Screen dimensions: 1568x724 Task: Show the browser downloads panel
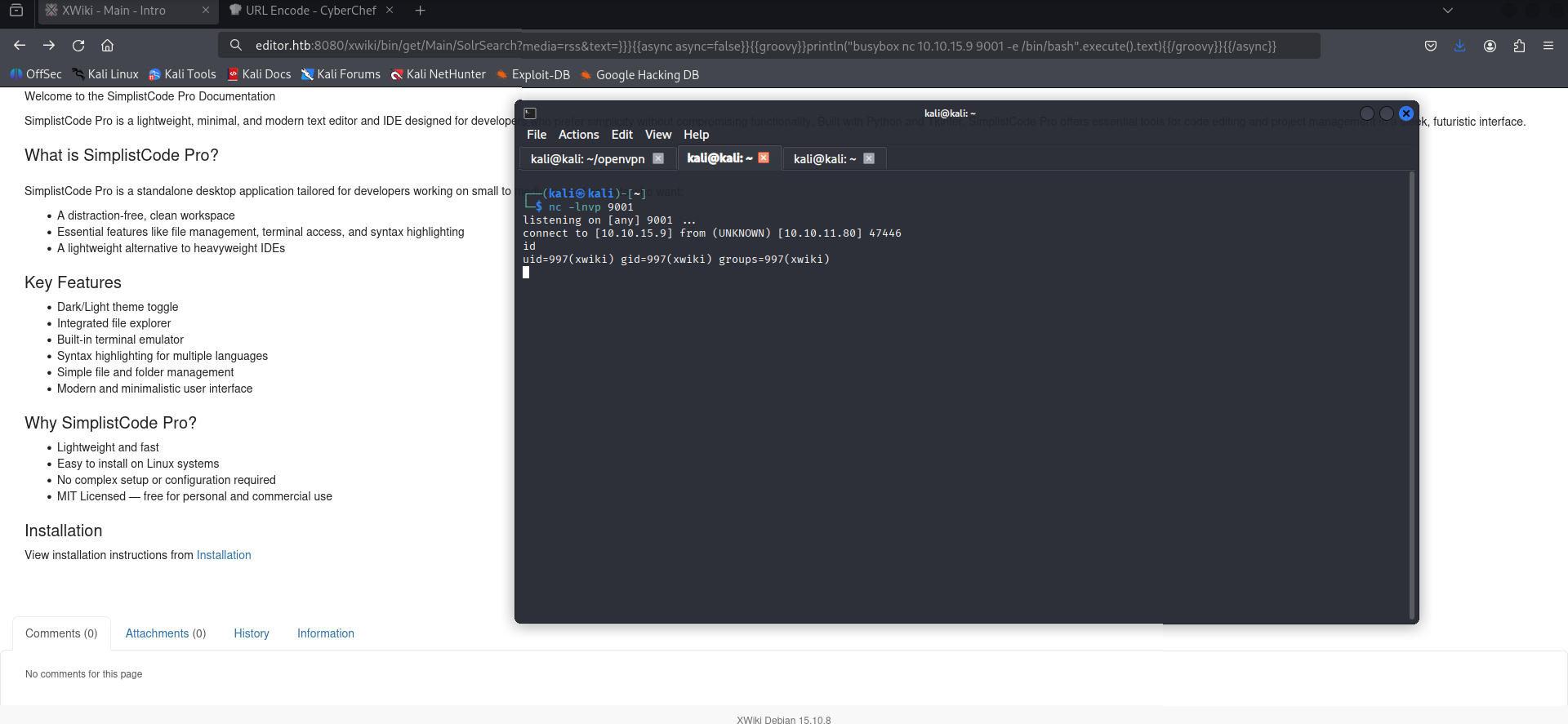pos(1460,46)
